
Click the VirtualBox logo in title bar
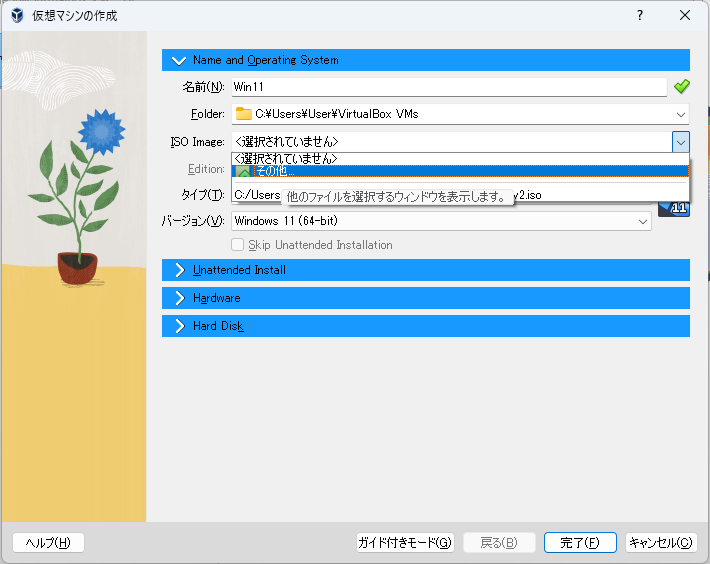(x=17, y=15)
